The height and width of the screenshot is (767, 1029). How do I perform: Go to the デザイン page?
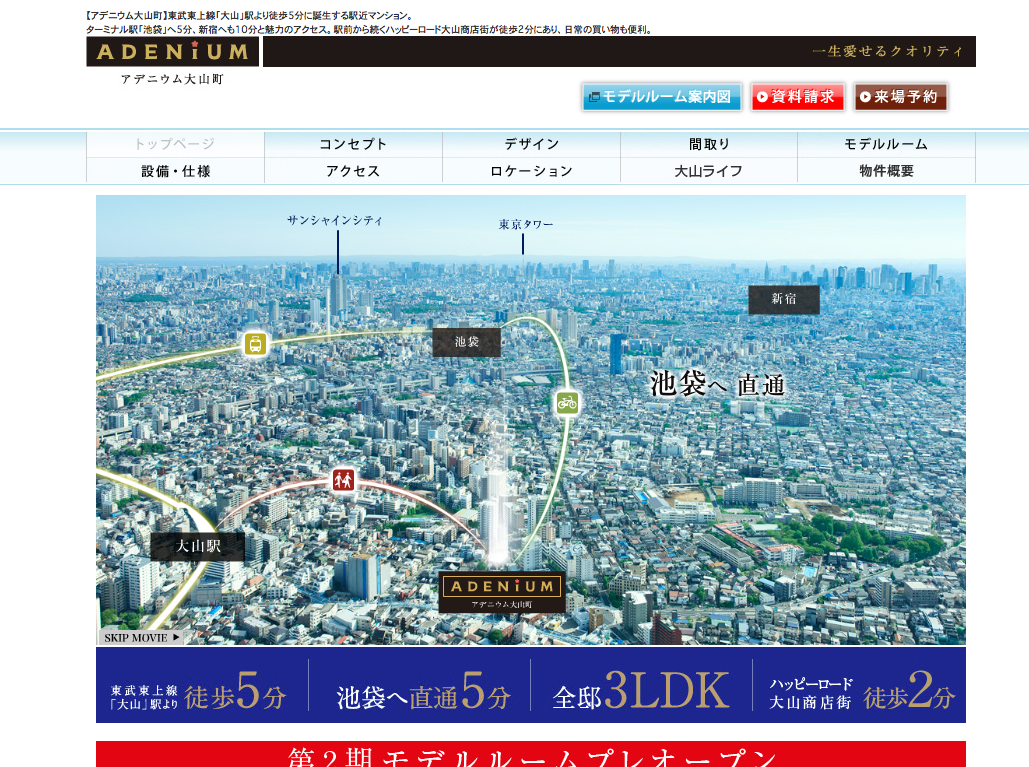pyautogui.click(x=531, y=144)
